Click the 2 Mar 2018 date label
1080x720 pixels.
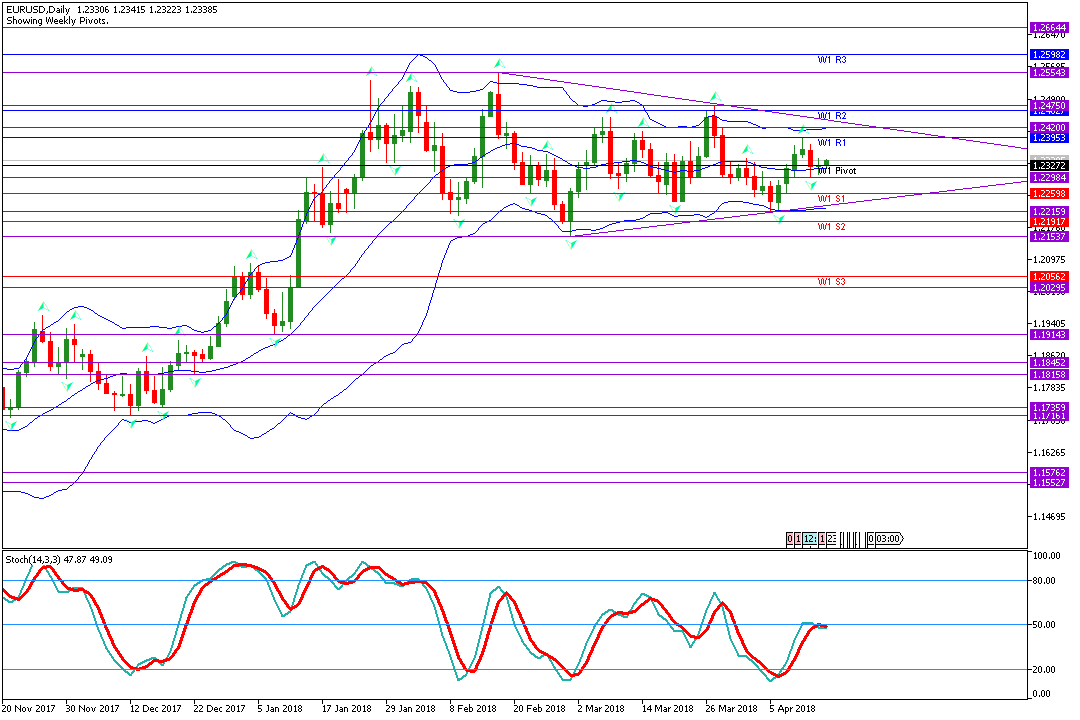click(601, 708)
